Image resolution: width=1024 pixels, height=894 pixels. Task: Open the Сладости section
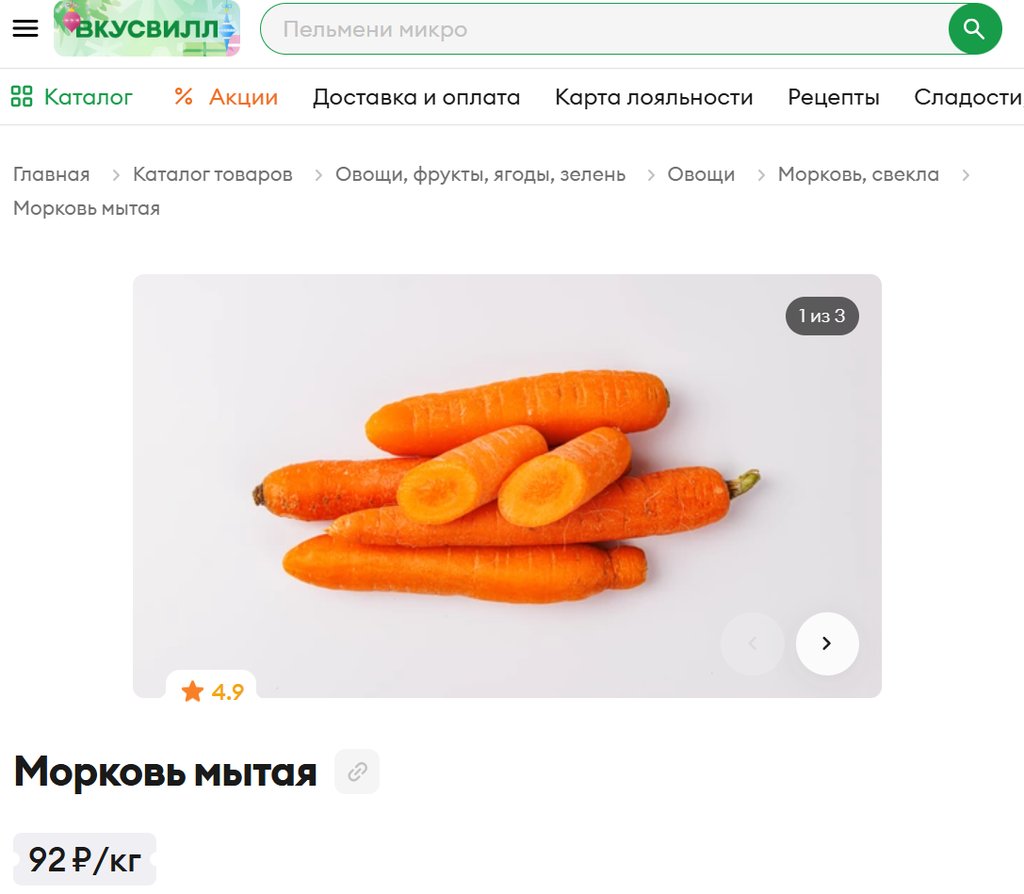968,97
